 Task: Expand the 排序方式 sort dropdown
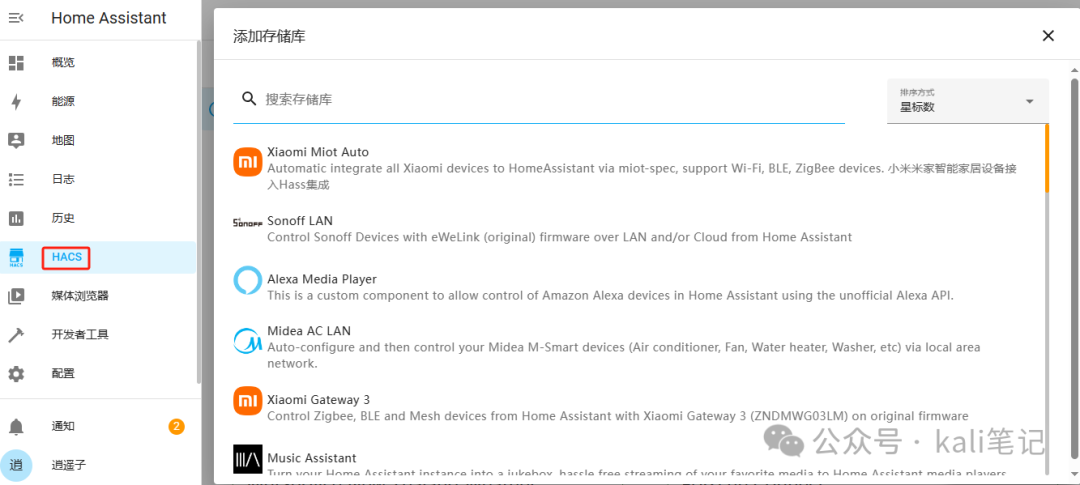[x=968, y=101]
